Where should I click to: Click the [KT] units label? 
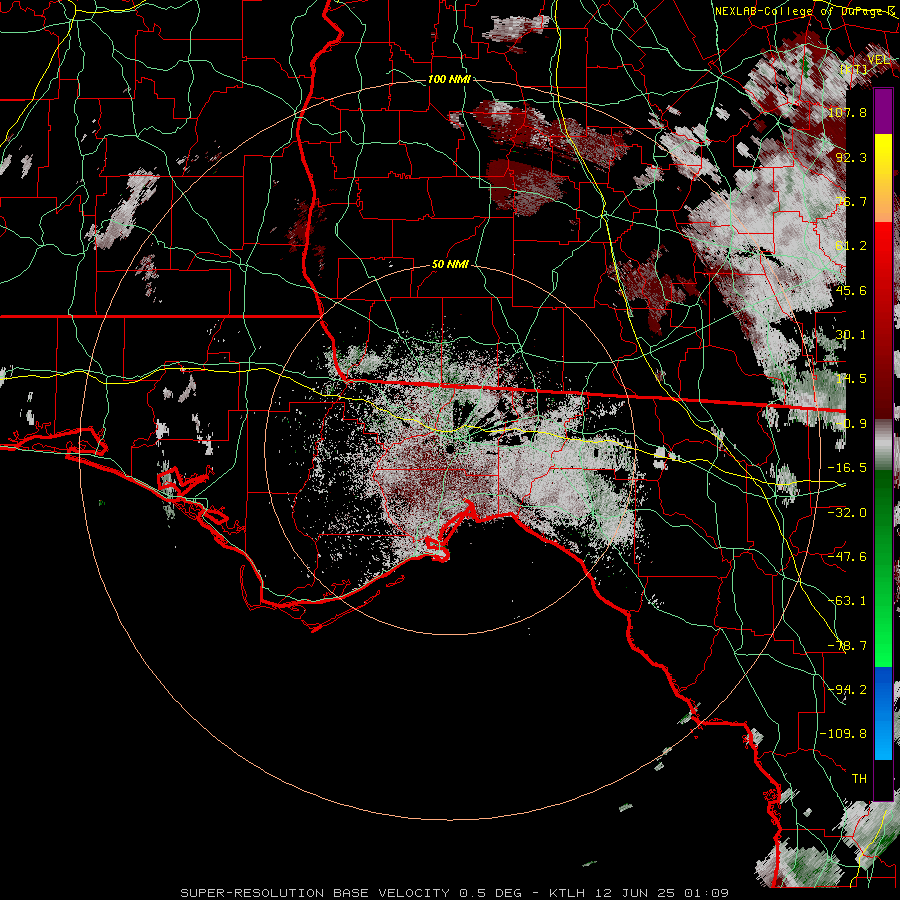(x=854, y=69)
